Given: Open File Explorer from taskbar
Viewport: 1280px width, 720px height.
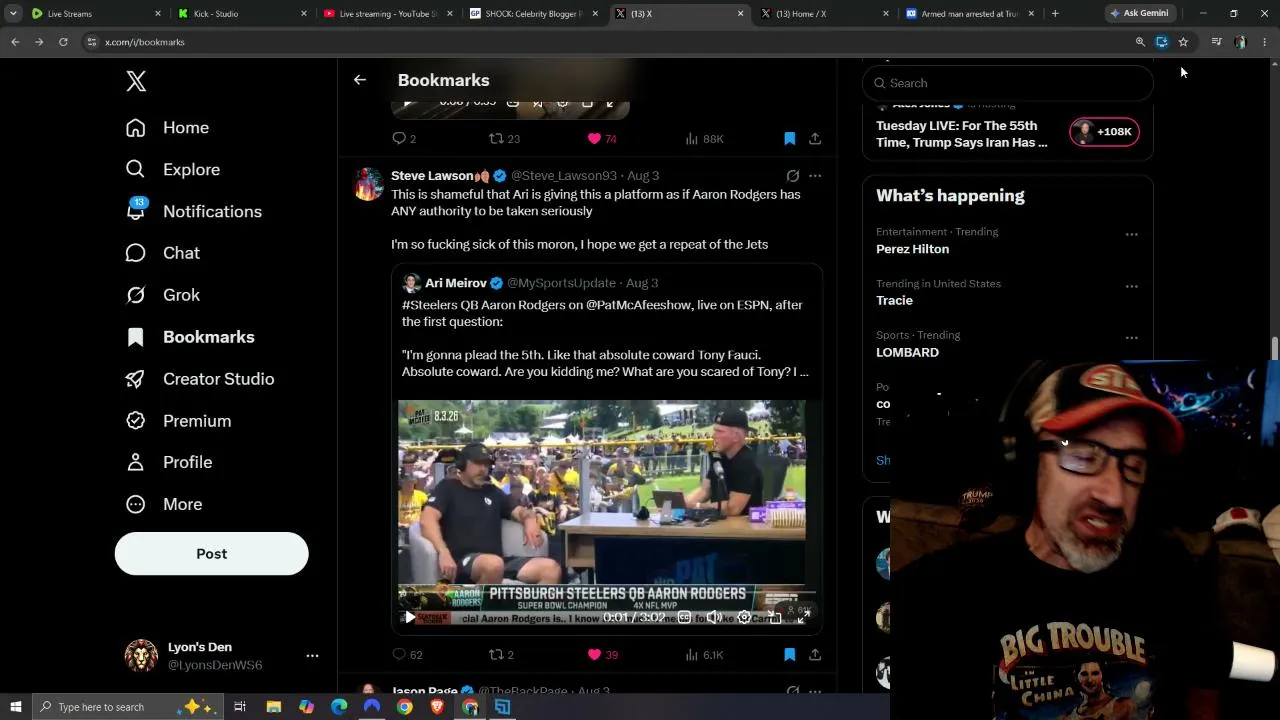Looking at the screenshot, I should (273, 707).
